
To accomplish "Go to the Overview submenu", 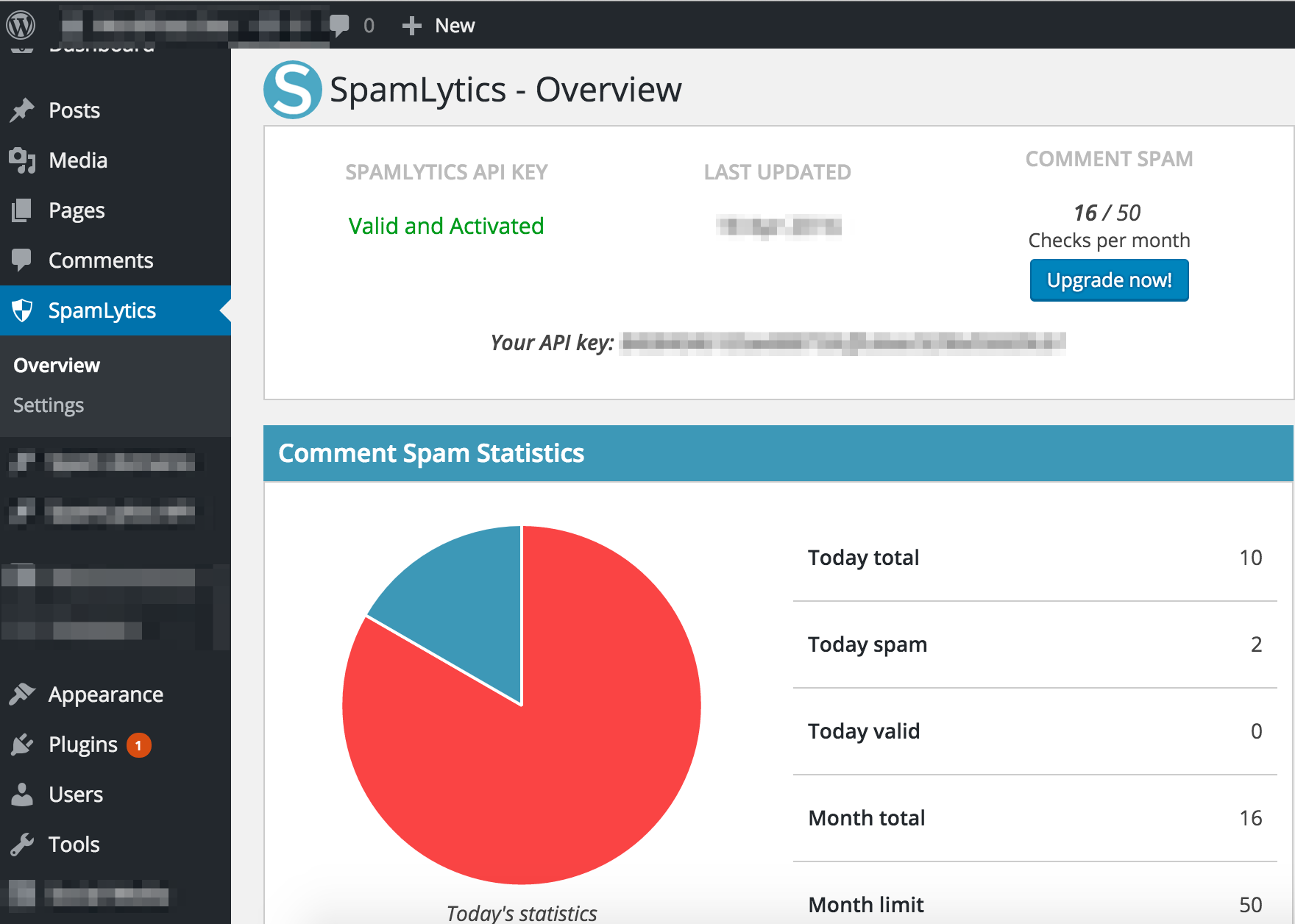I will click(x=57, y=366).
